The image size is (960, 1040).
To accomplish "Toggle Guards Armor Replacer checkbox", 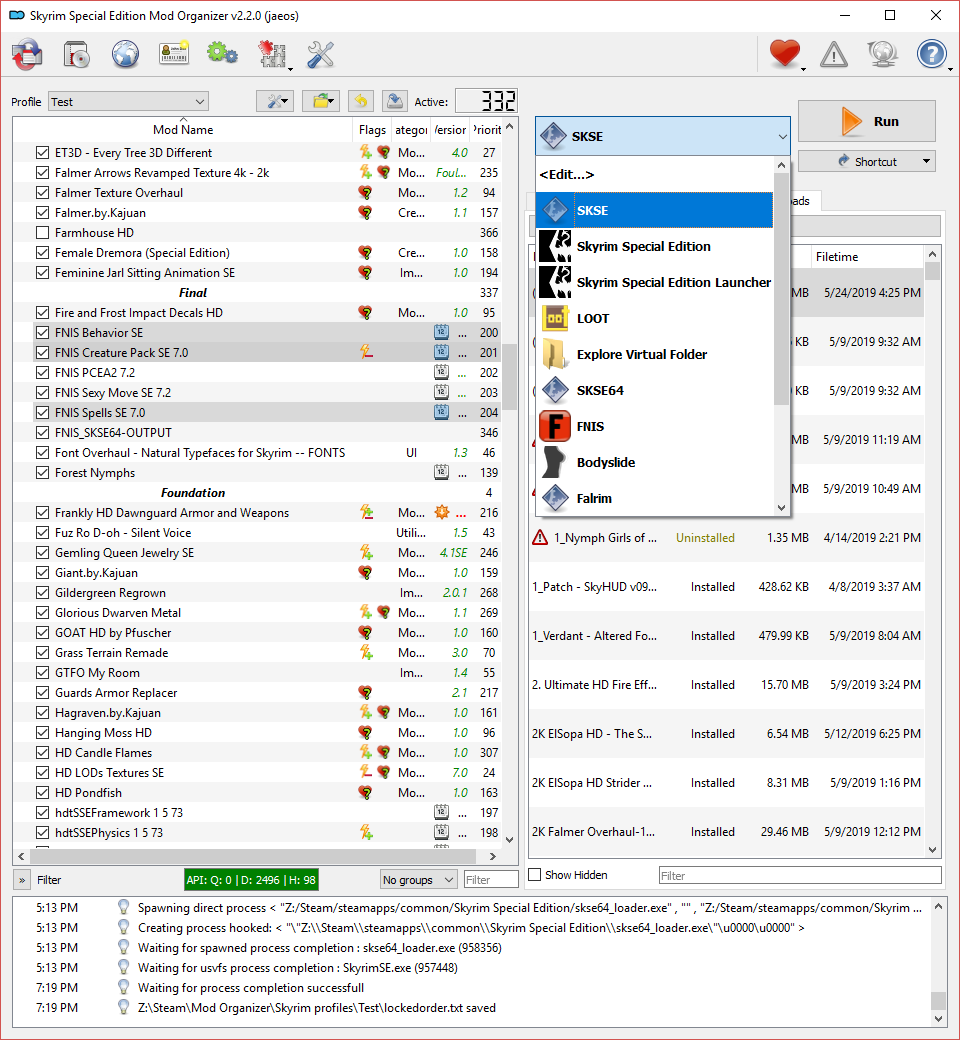I will pyautogui.click(x=42, y=692).
